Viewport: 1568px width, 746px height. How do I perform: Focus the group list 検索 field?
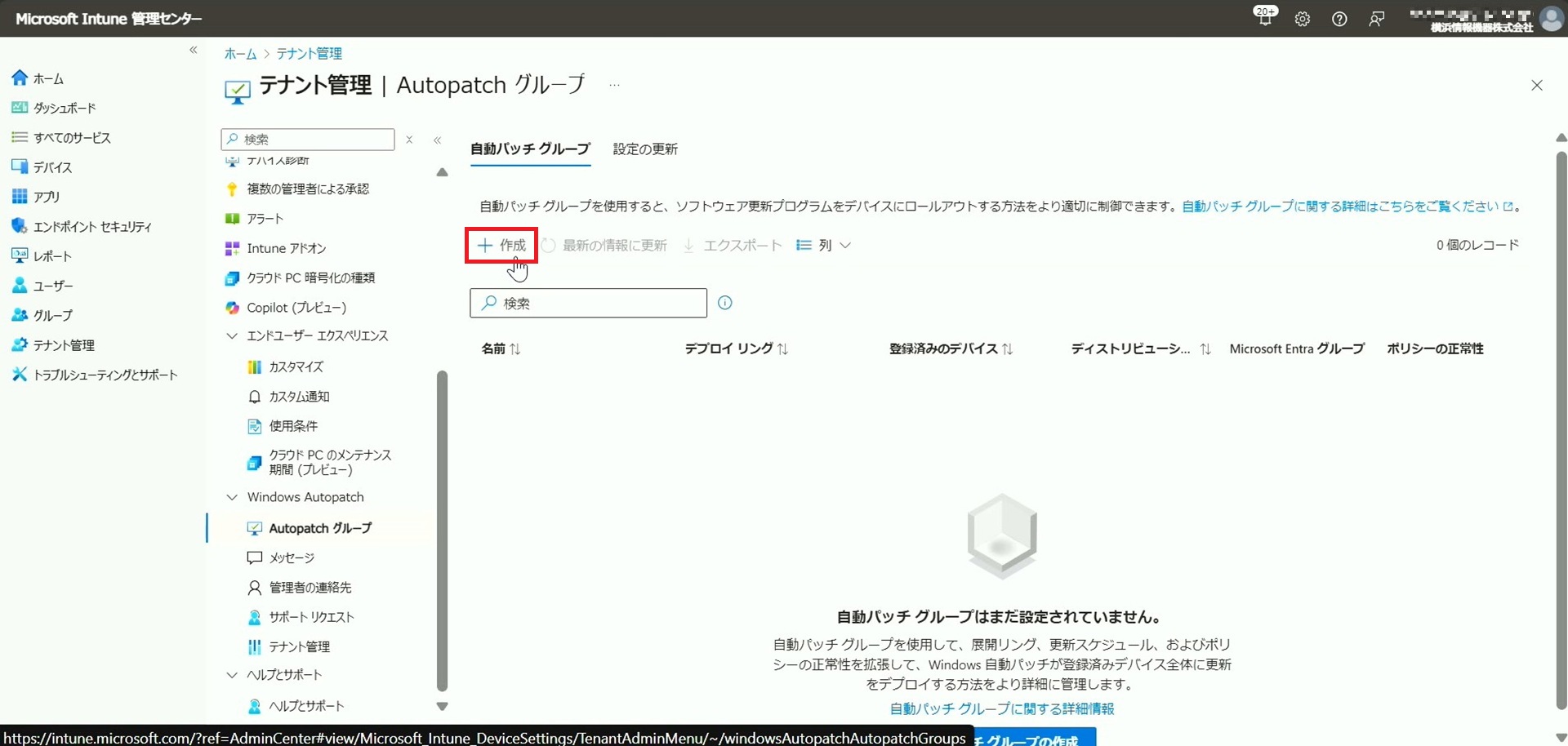click(x=588, y=304)
